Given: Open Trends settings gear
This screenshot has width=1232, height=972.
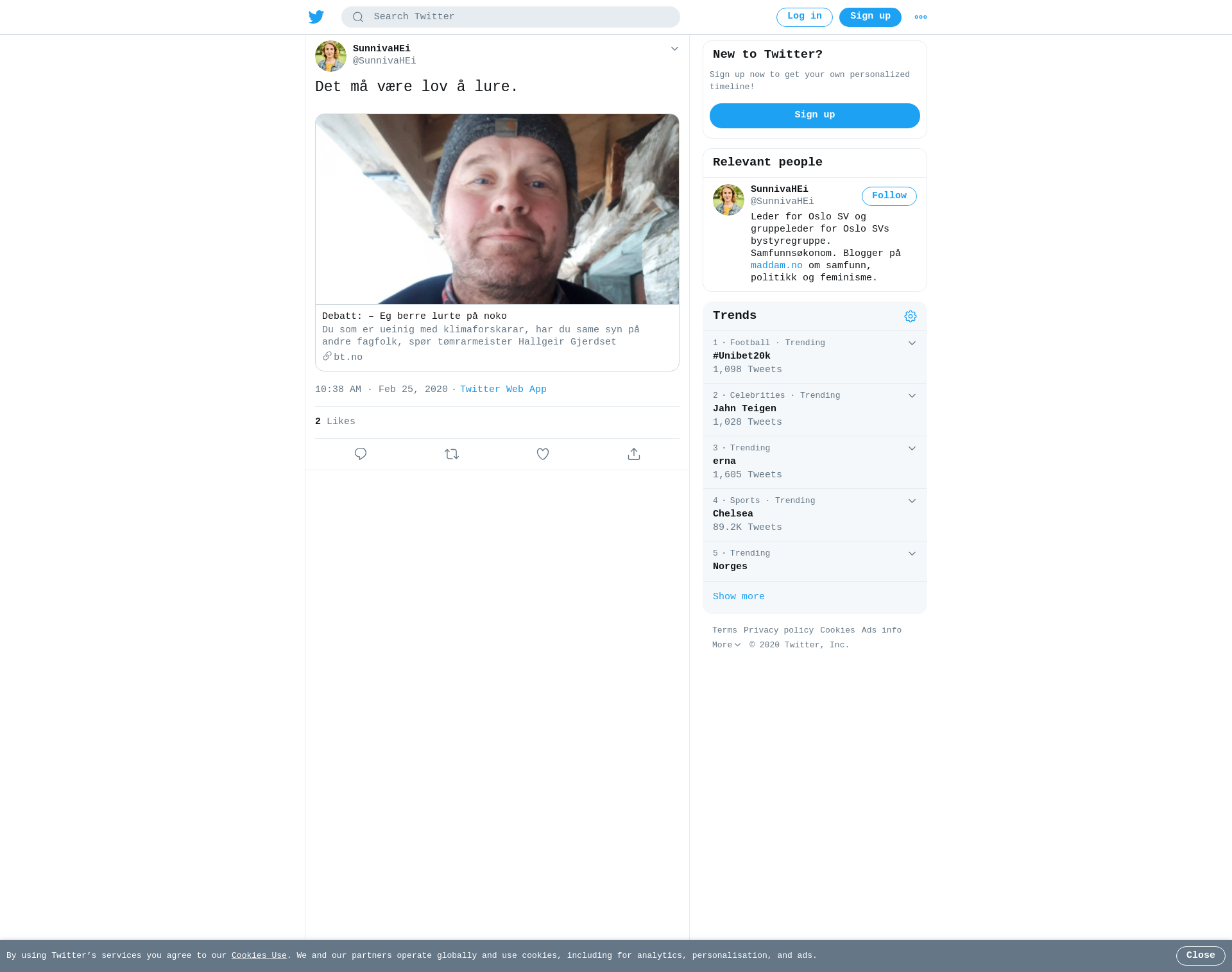Looking at the screenshot, I should tap(911, 316).
